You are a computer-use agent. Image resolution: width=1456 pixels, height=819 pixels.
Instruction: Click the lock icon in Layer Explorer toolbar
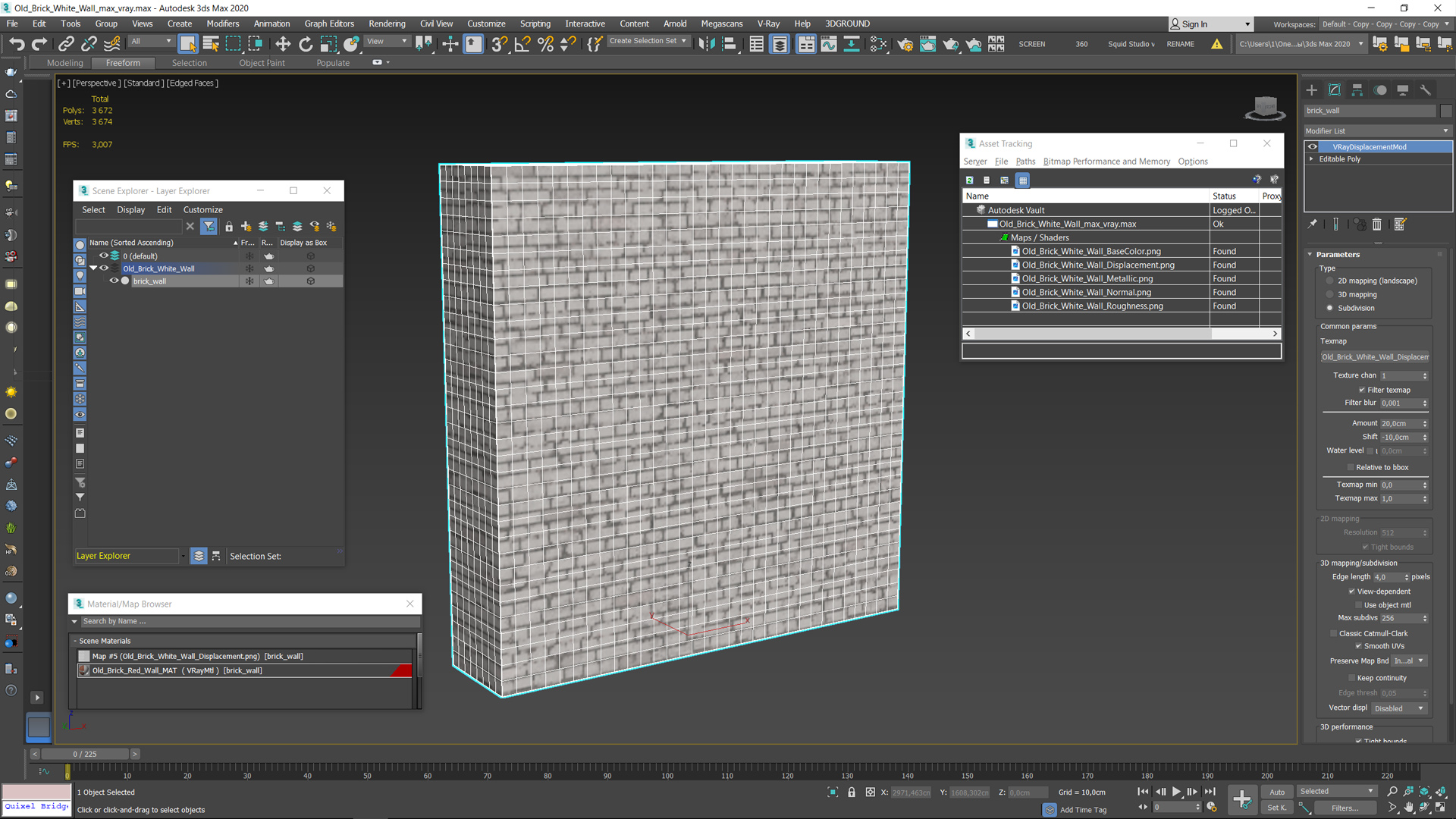pos(229,226)
